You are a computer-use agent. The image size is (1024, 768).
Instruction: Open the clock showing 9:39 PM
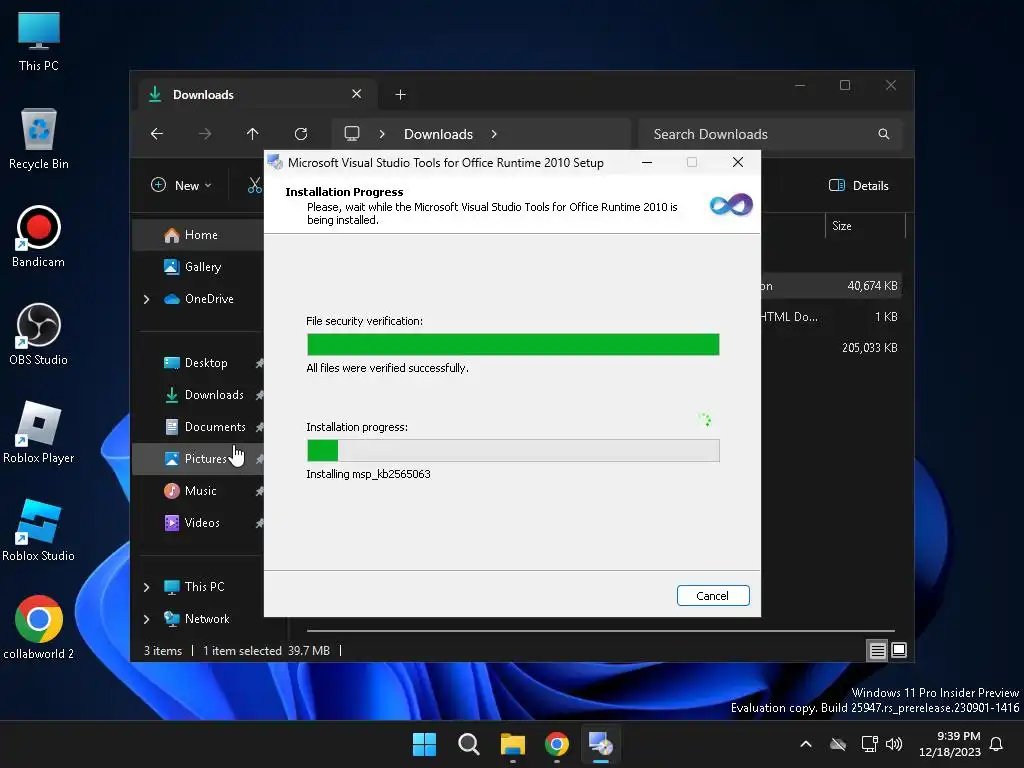pos(950,744)
